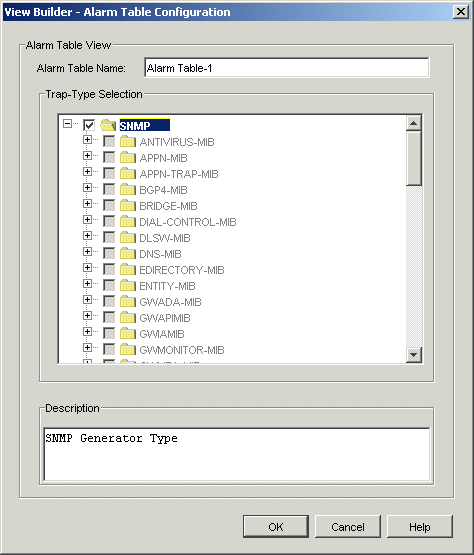Open Help for this dialog

tap(420, 527)
